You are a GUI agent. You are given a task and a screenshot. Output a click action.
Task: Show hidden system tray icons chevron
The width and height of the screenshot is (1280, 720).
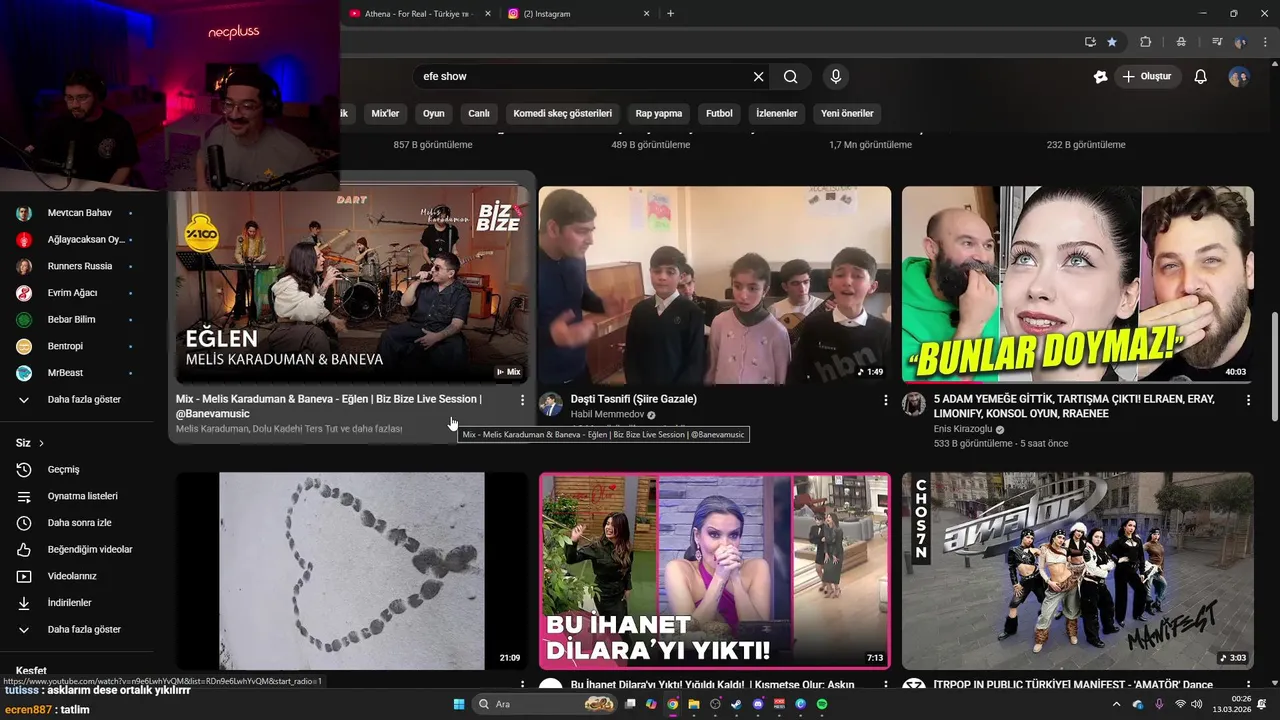[1116, 704]
